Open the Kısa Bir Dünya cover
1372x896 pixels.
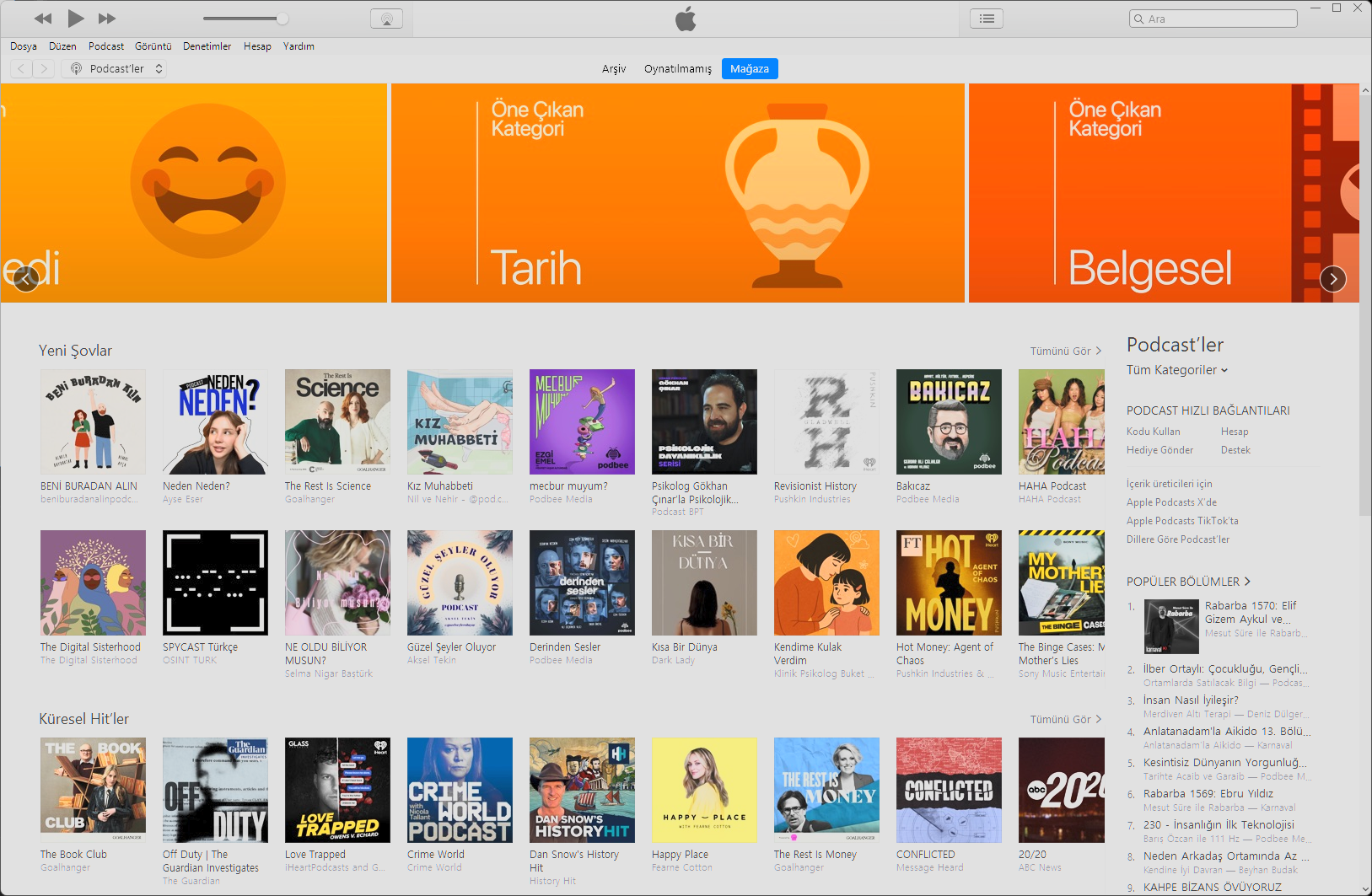pos(704,582)
